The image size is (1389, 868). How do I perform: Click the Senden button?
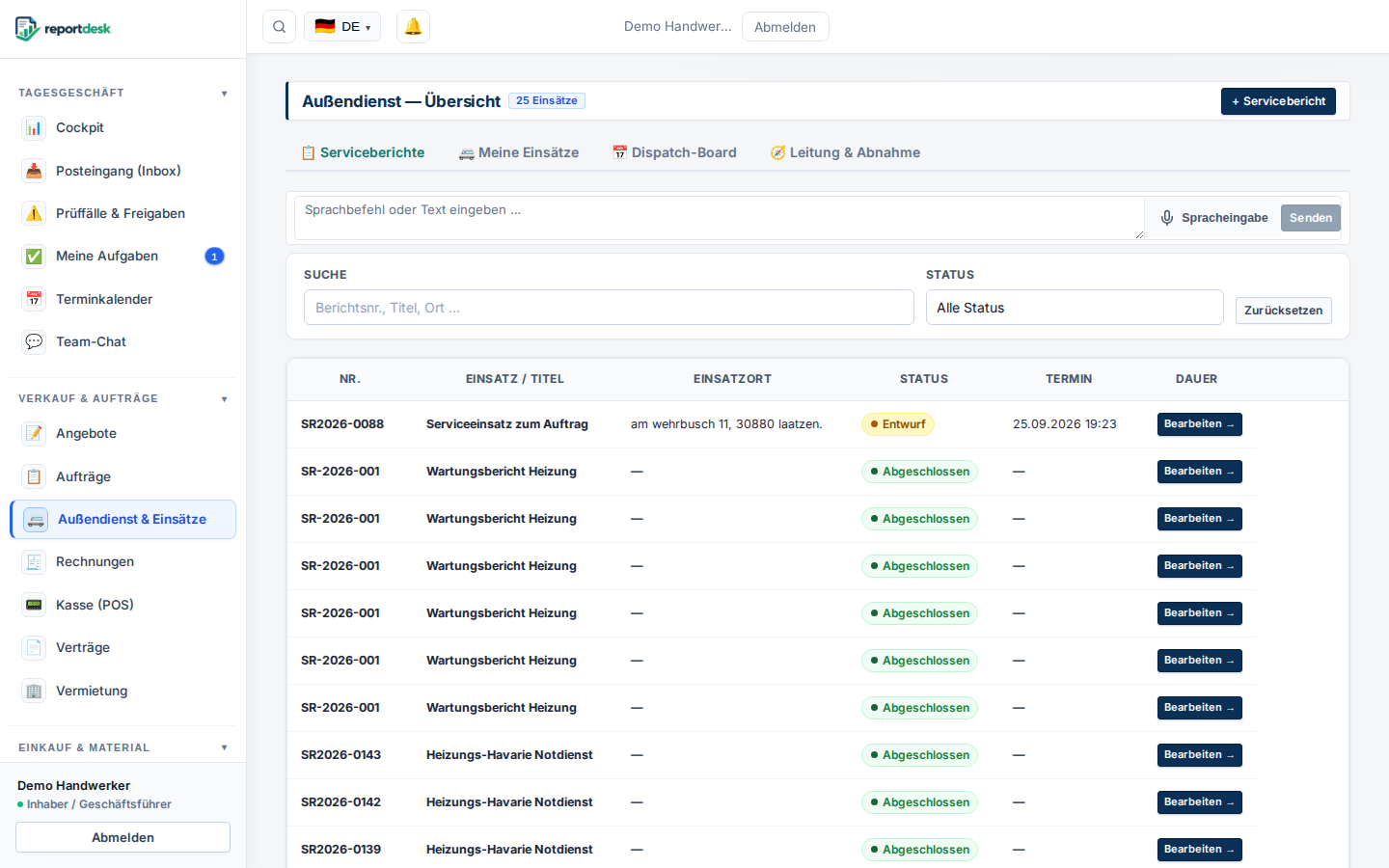pos(1311,218)
